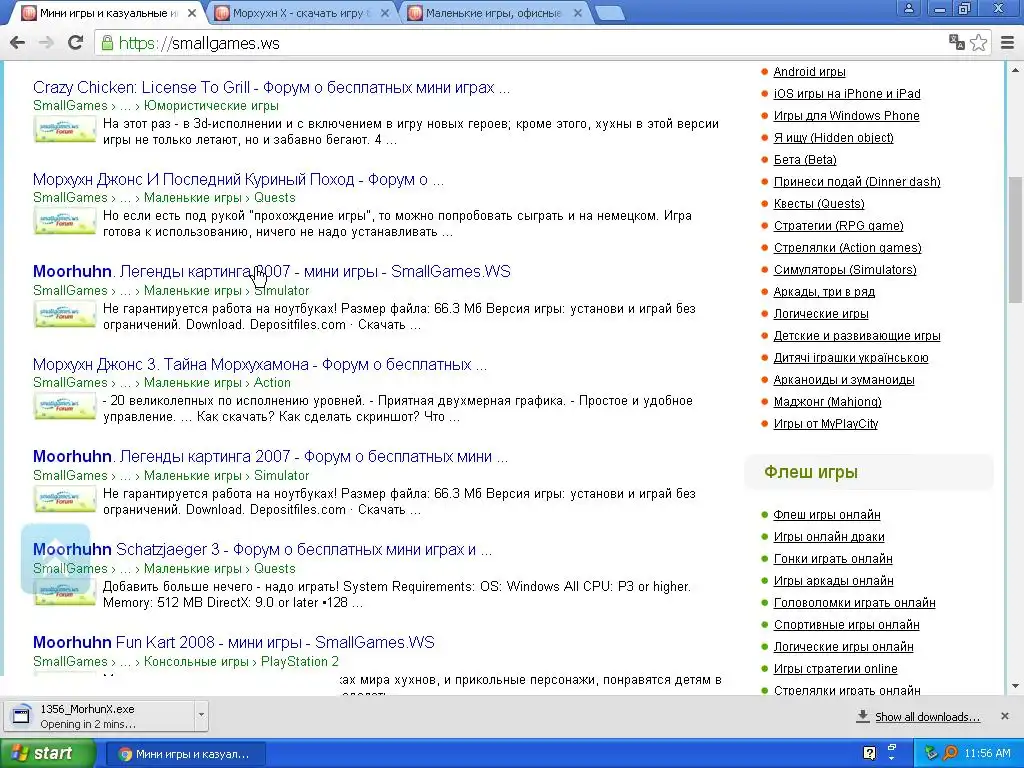
Task: Click the tray icon beside the magnifier icon
Action: [931, 753]
